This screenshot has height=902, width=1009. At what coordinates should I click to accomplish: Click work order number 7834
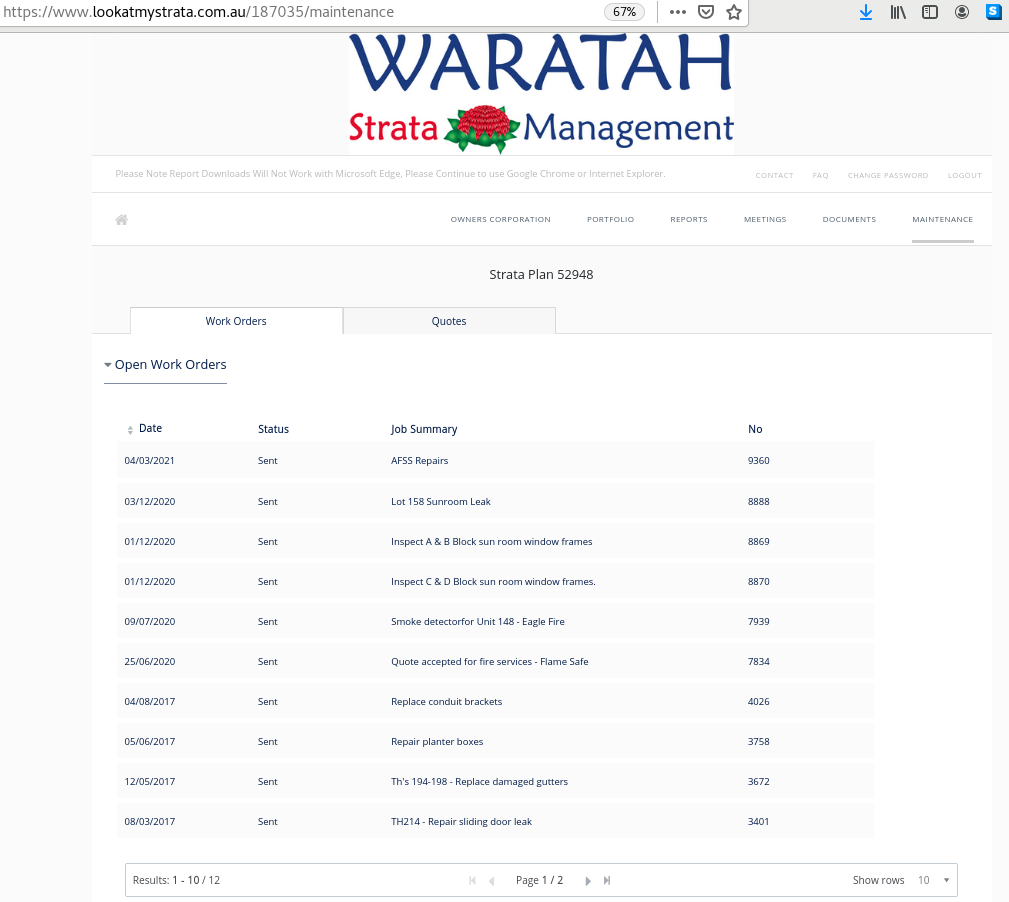759,661
